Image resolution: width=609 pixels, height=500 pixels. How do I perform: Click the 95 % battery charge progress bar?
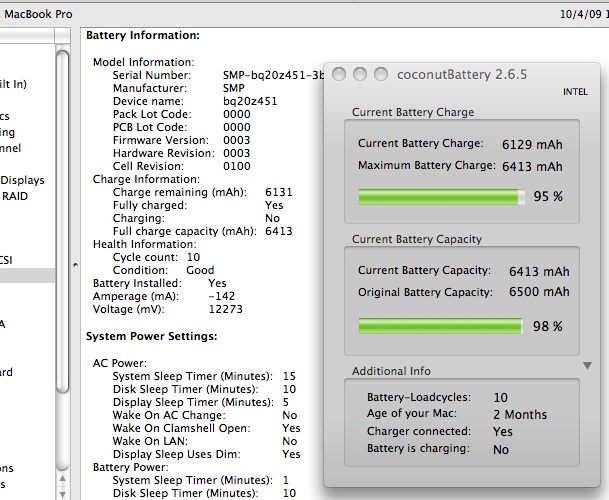pos(442,197)
